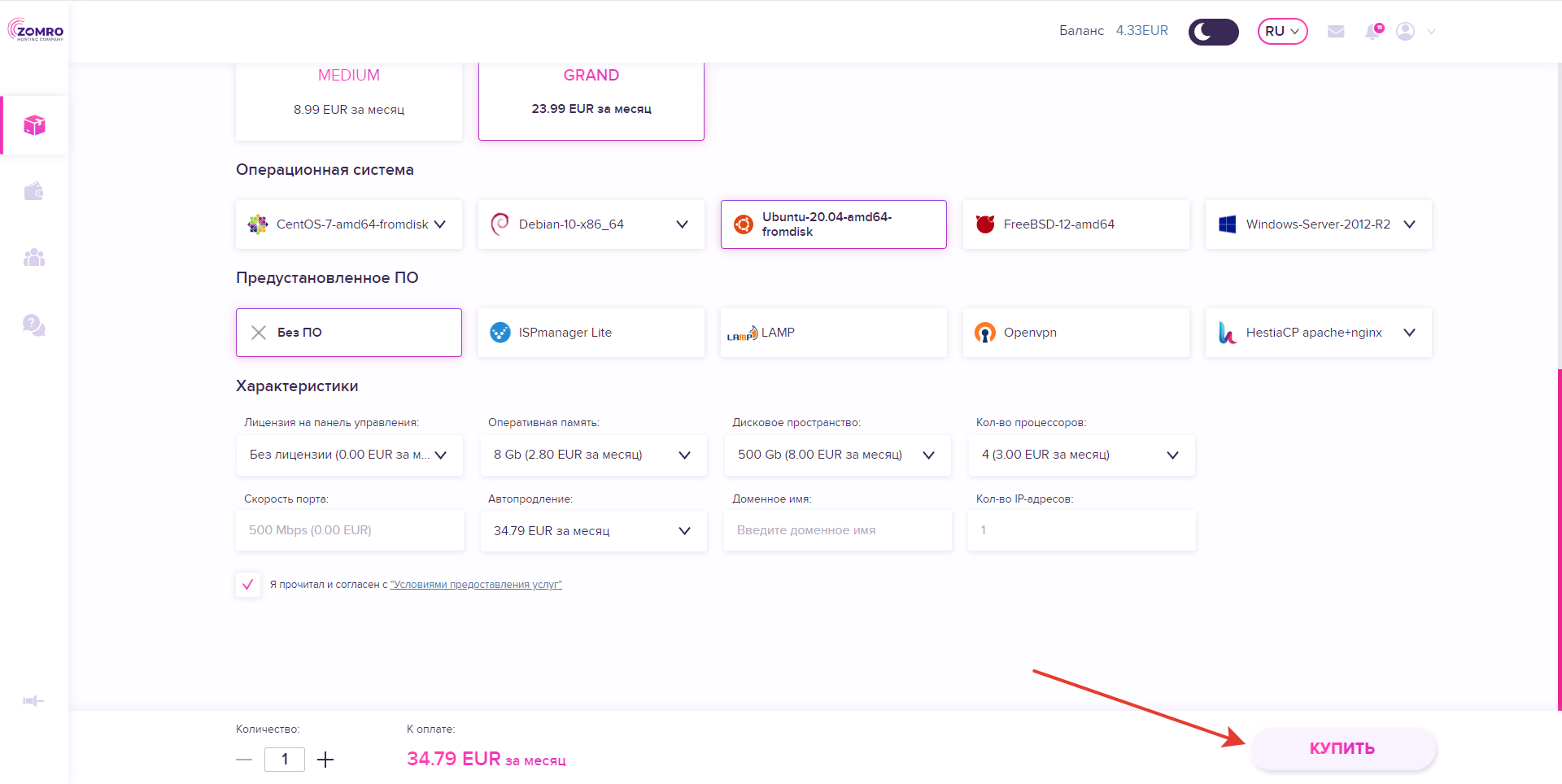Click the КУПИТЬ buy button
The width and height of the screenshot is (1562, 784).
coord(1342,748)
